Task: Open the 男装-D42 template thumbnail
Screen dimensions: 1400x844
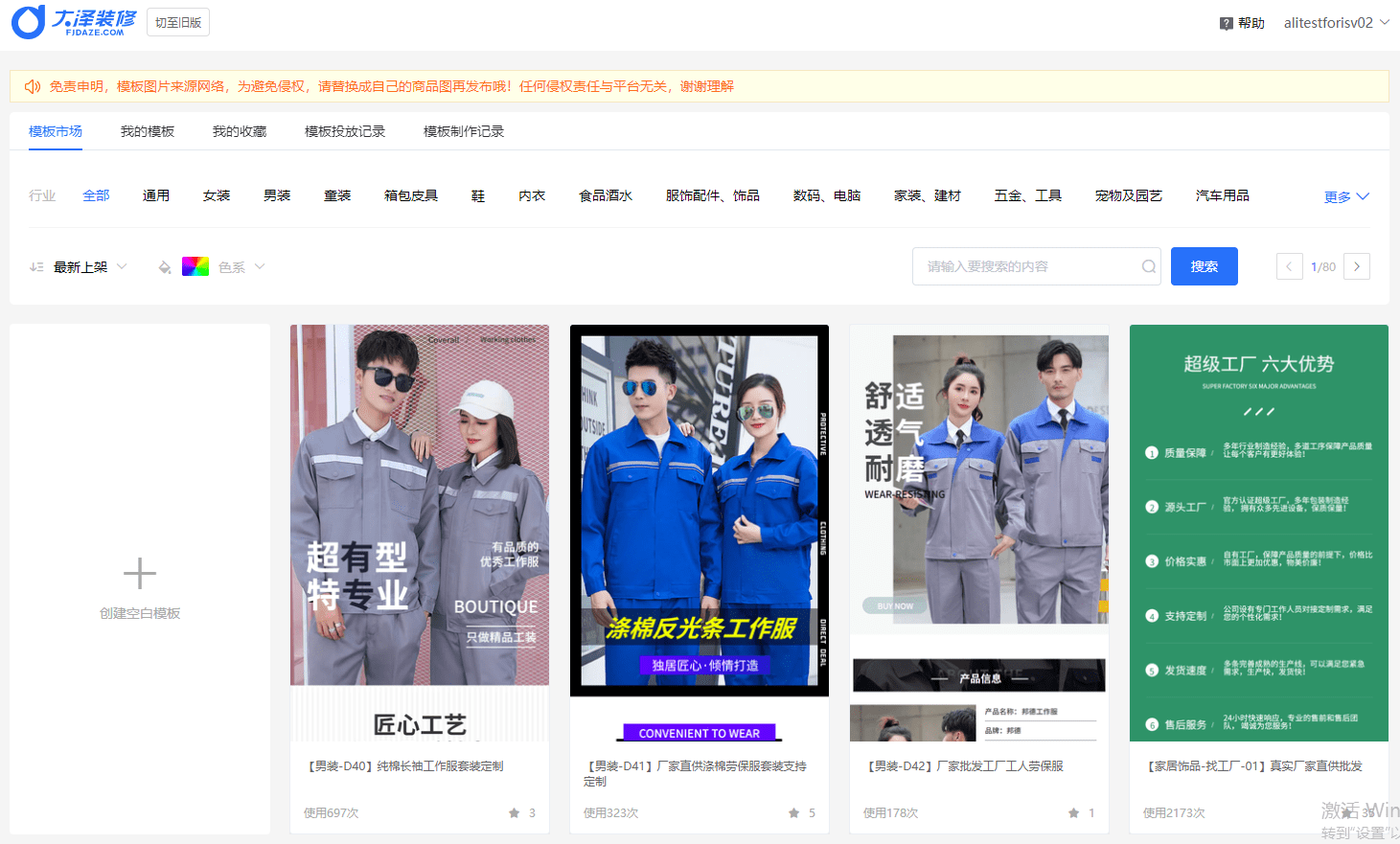Action: click(x=979, y=533)
